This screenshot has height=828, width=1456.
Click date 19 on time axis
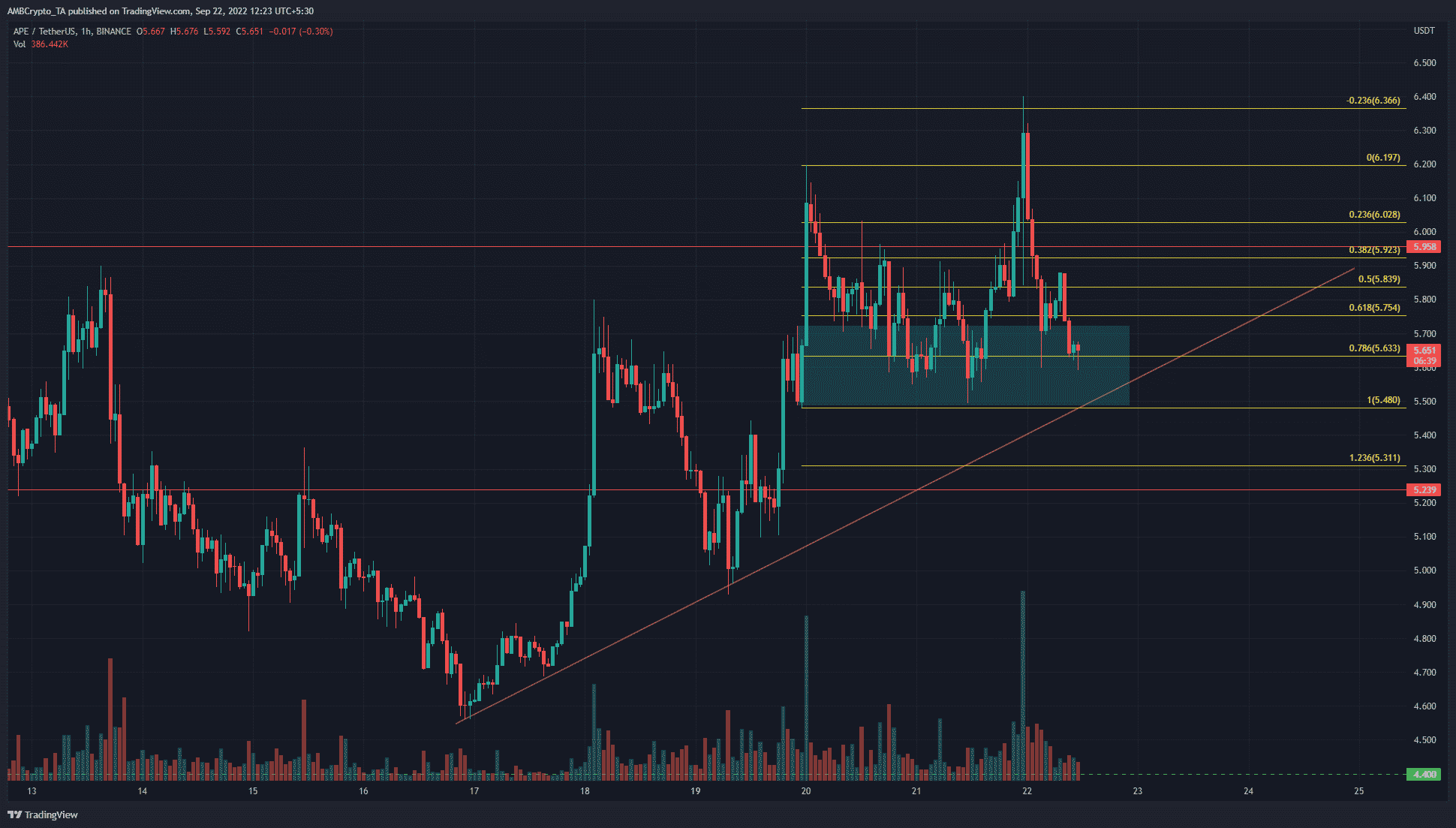point(696,791)
